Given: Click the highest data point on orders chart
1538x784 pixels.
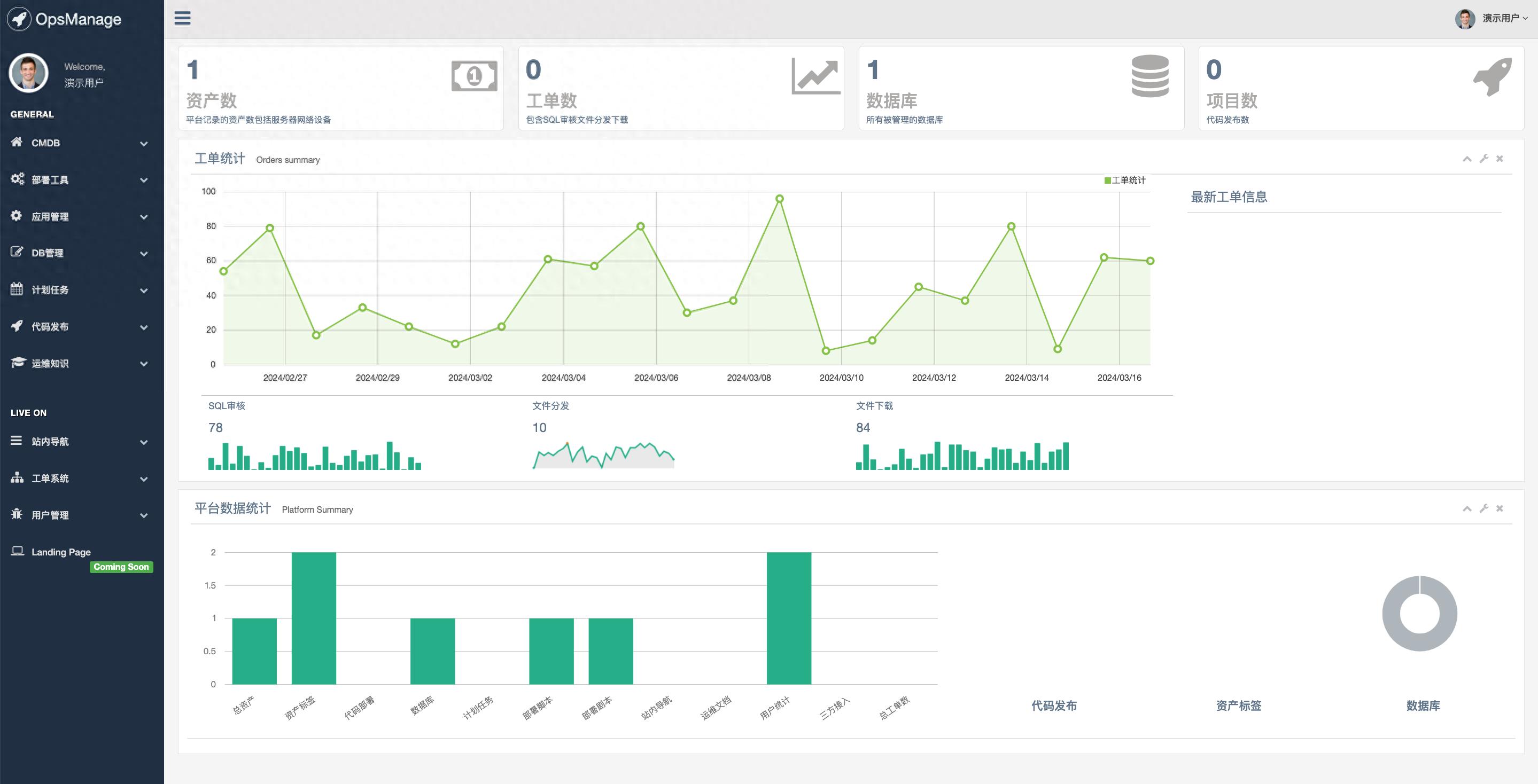Looking at the screenshot, I should point(779,199).
